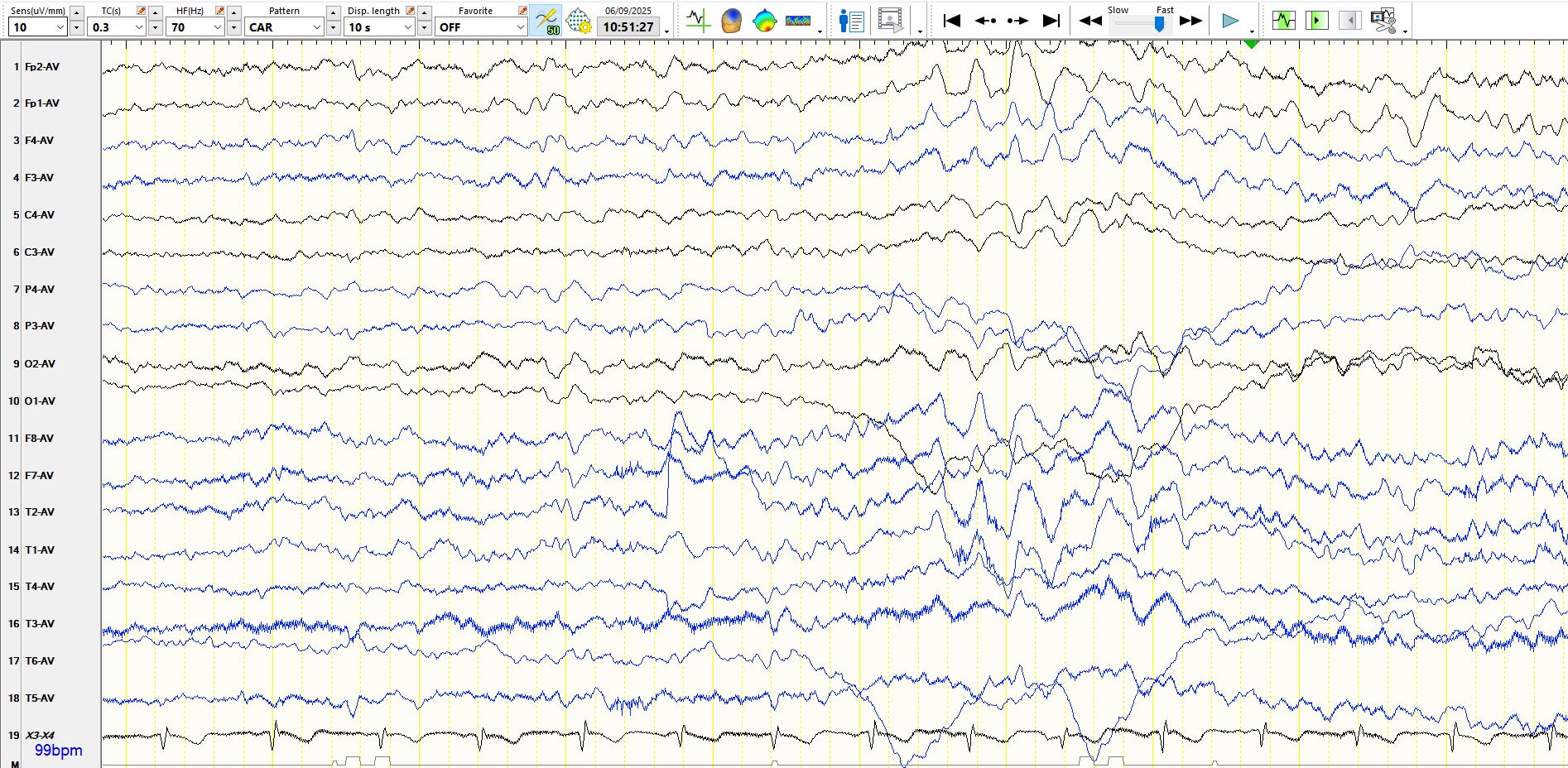Click the Slow/Fast playback speed slider handle

(x=1159, y=25)
